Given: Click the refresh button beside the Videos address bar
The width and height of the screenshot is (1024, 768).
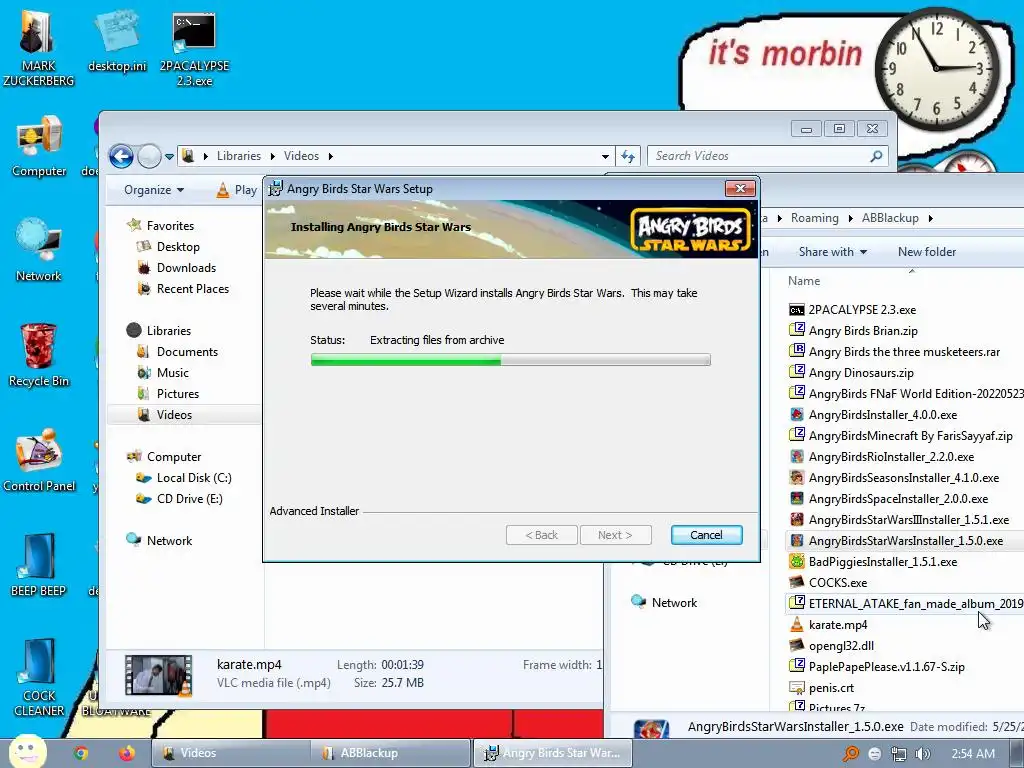Looking at the screenshot, I should 628,156.
